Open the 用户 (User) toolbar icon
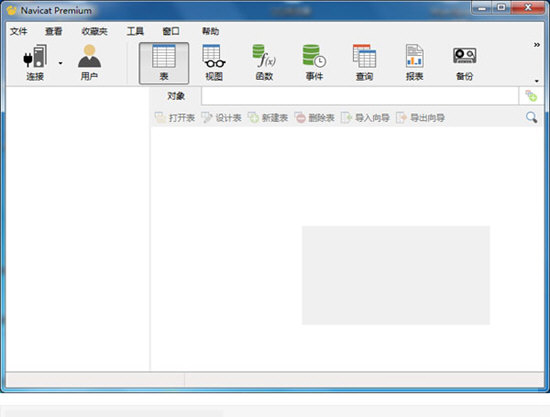Screen dimensions: 550x417 coord(89,63)
